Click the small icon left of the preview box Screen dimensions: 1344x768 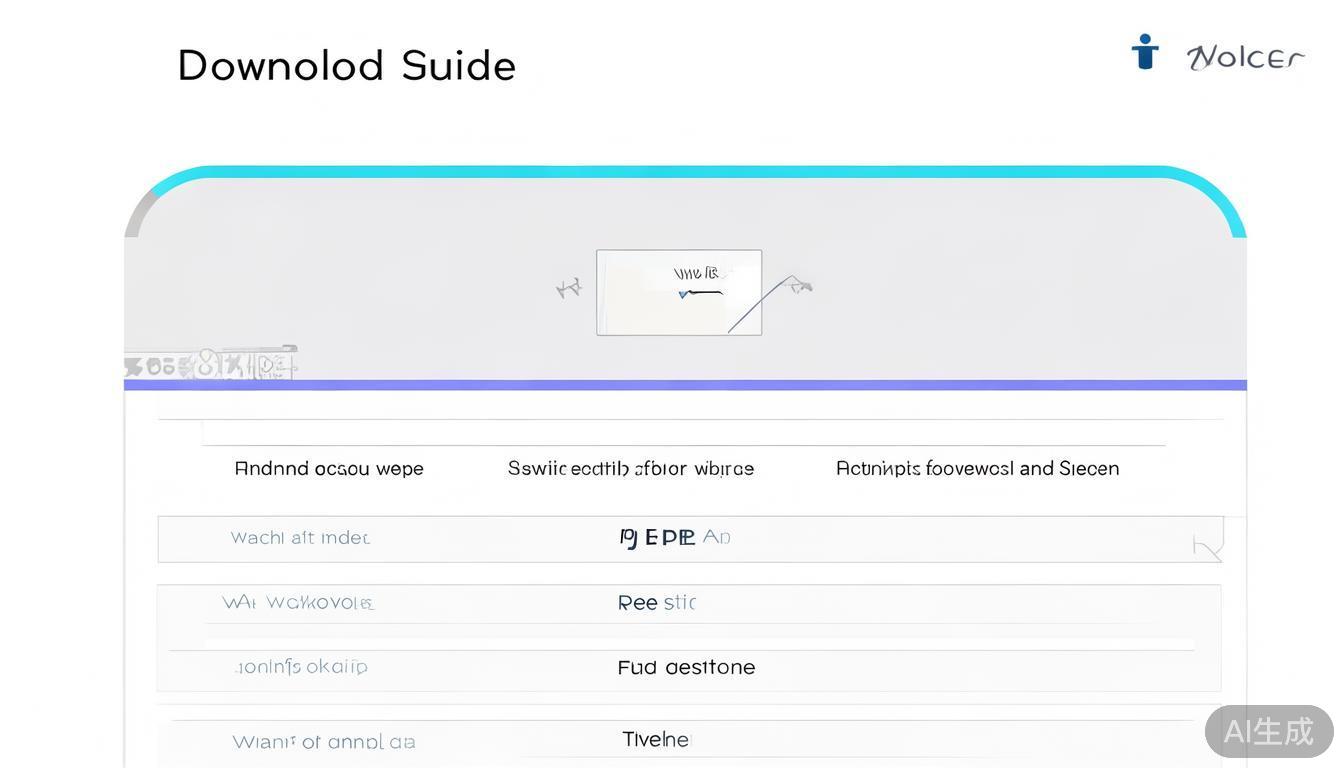[x=568, y=289]
